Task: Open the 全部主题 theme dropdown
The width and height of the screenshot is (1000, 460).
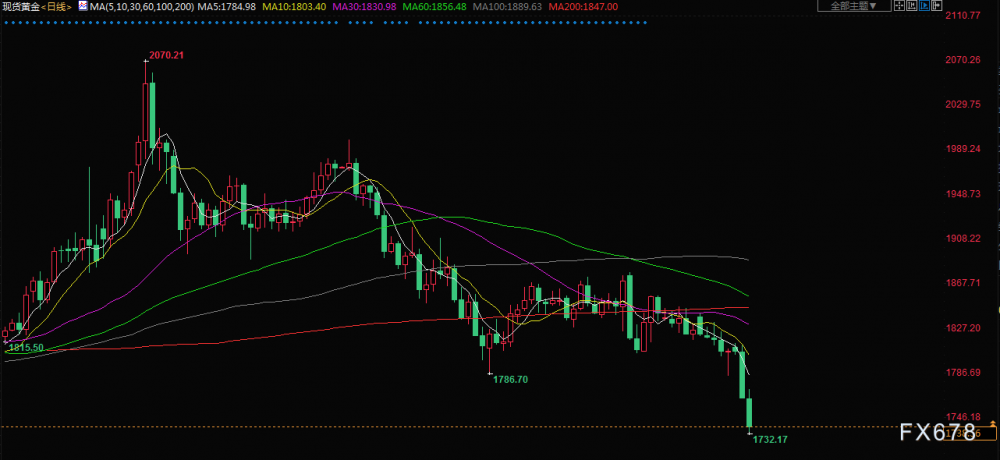Action: click(x=854, y=6)
